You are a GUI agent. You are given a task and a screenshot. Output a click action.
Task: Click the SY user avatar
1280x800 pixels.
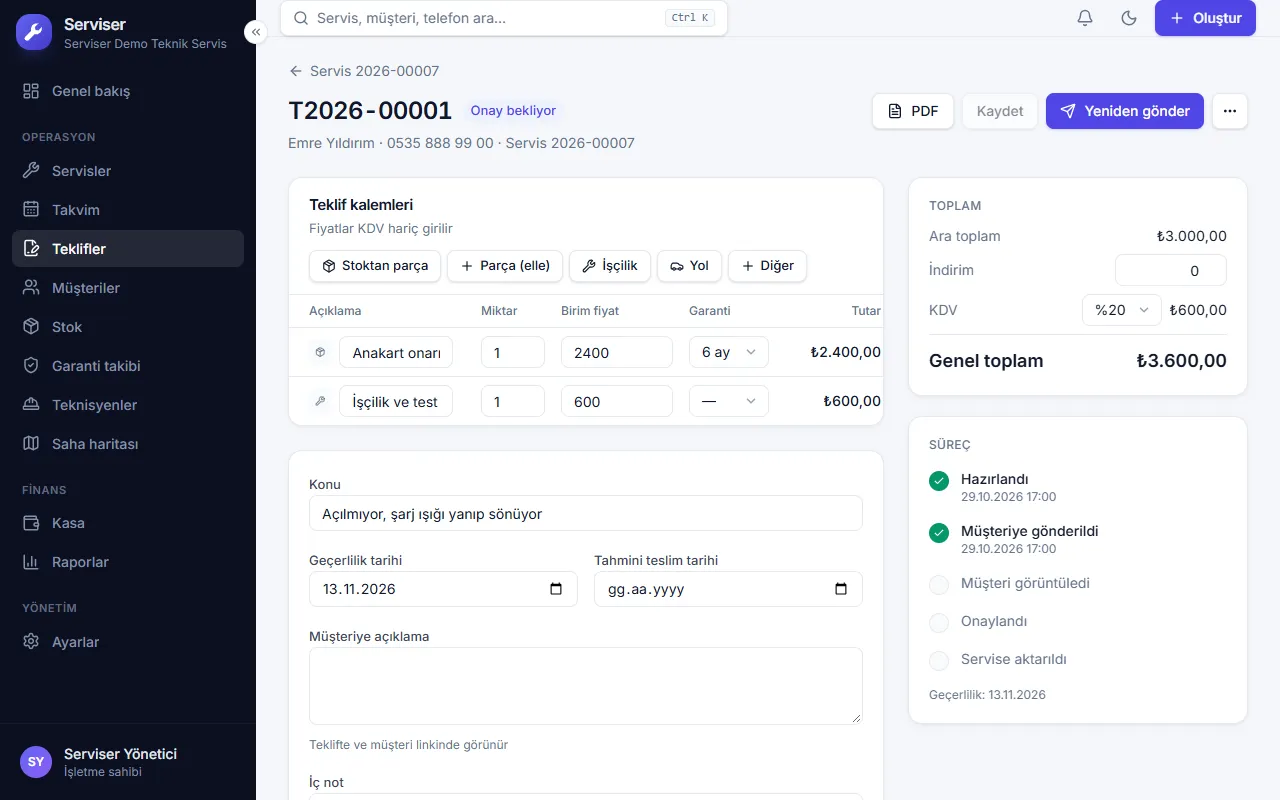(36, 762)
